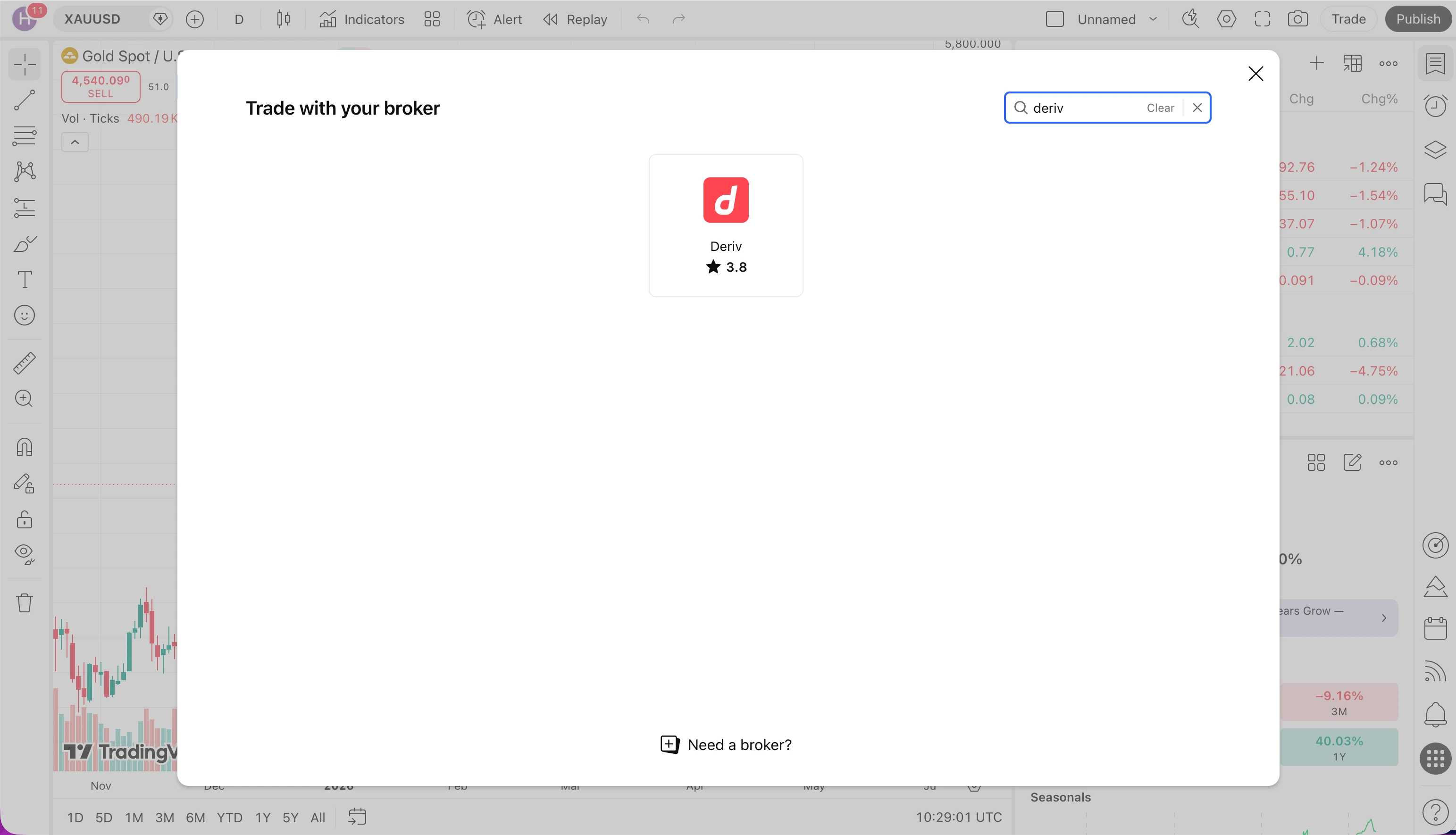Enter fullscreen mode

tap(1262, 19)
